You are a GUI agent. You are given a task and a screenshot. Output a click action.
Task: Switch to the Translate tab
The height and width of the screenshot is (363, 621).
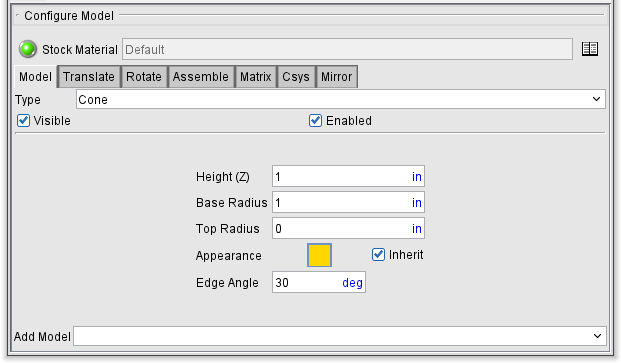(x=89, y=76)
